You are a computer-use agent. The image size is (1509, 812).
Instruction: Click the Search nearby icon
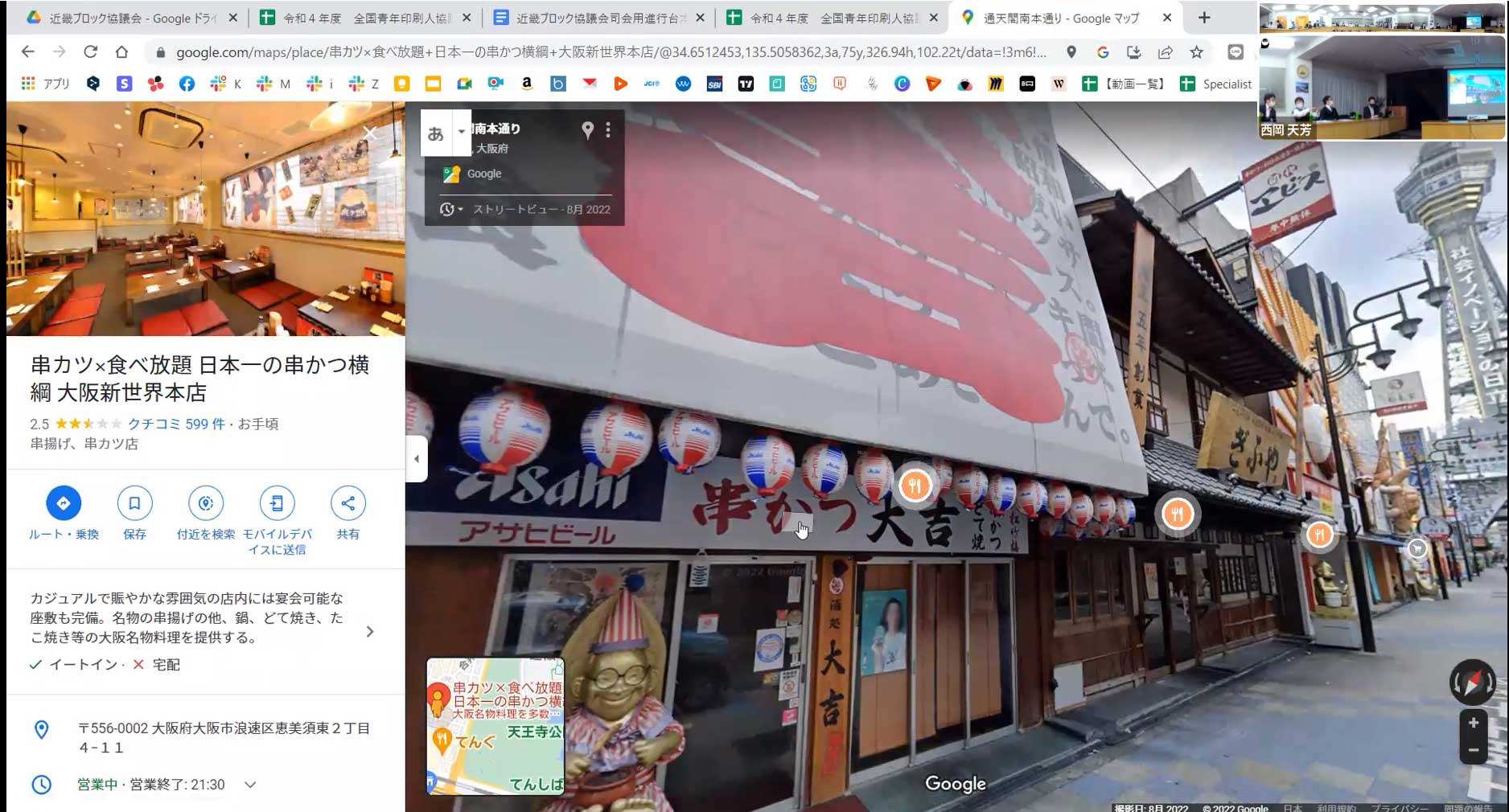206,503
